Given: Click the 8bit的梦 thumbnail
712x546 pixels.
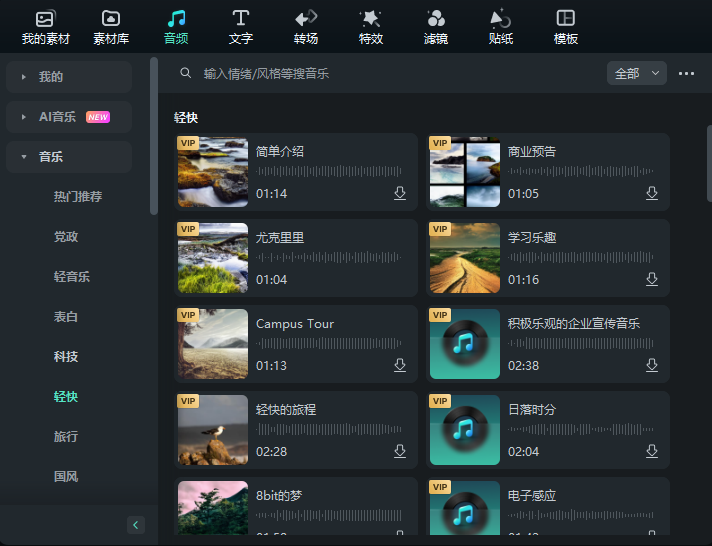Looking at the screenshot, I should 213,507.
